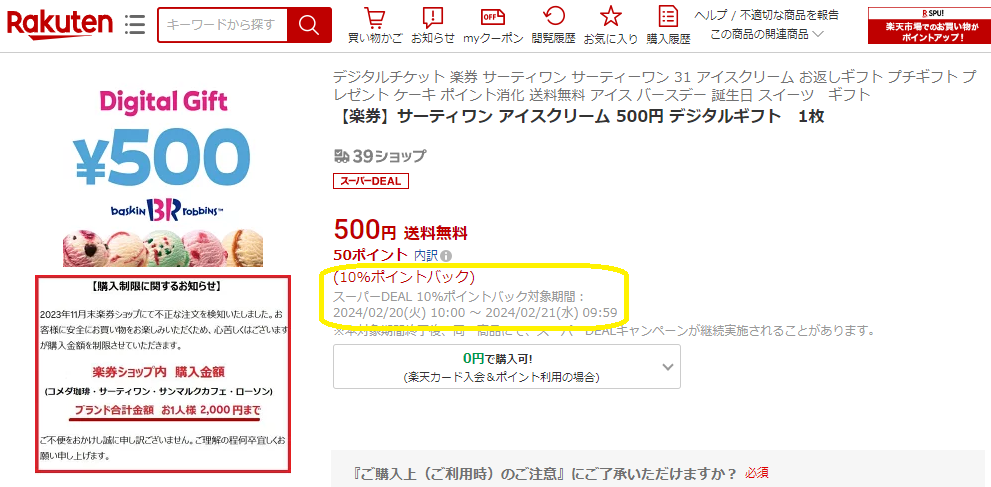991x487 pixels.
Task: Click the 必須 label
Action: [x=757, y=473]
